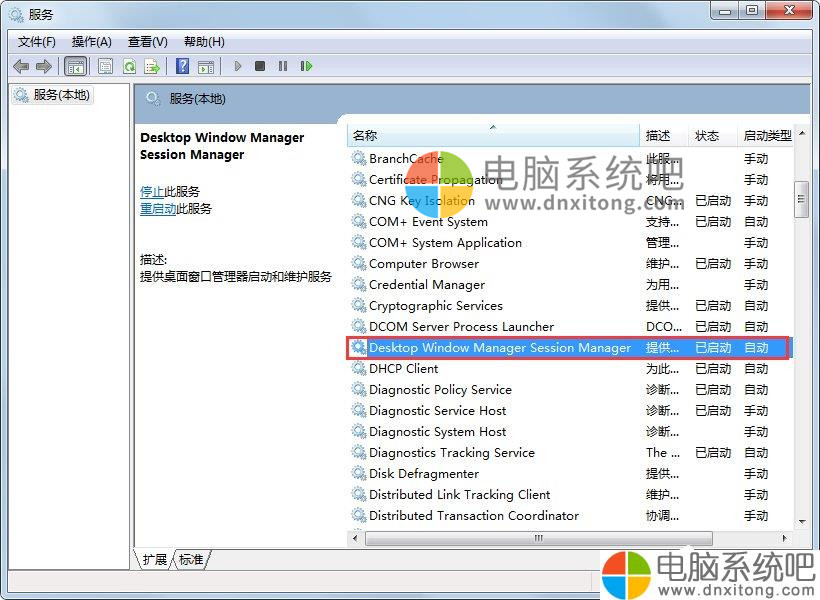Click the horizontal scrollbar right arrow
This screenshot has width=820, height=600.
(x=784, y=538)
